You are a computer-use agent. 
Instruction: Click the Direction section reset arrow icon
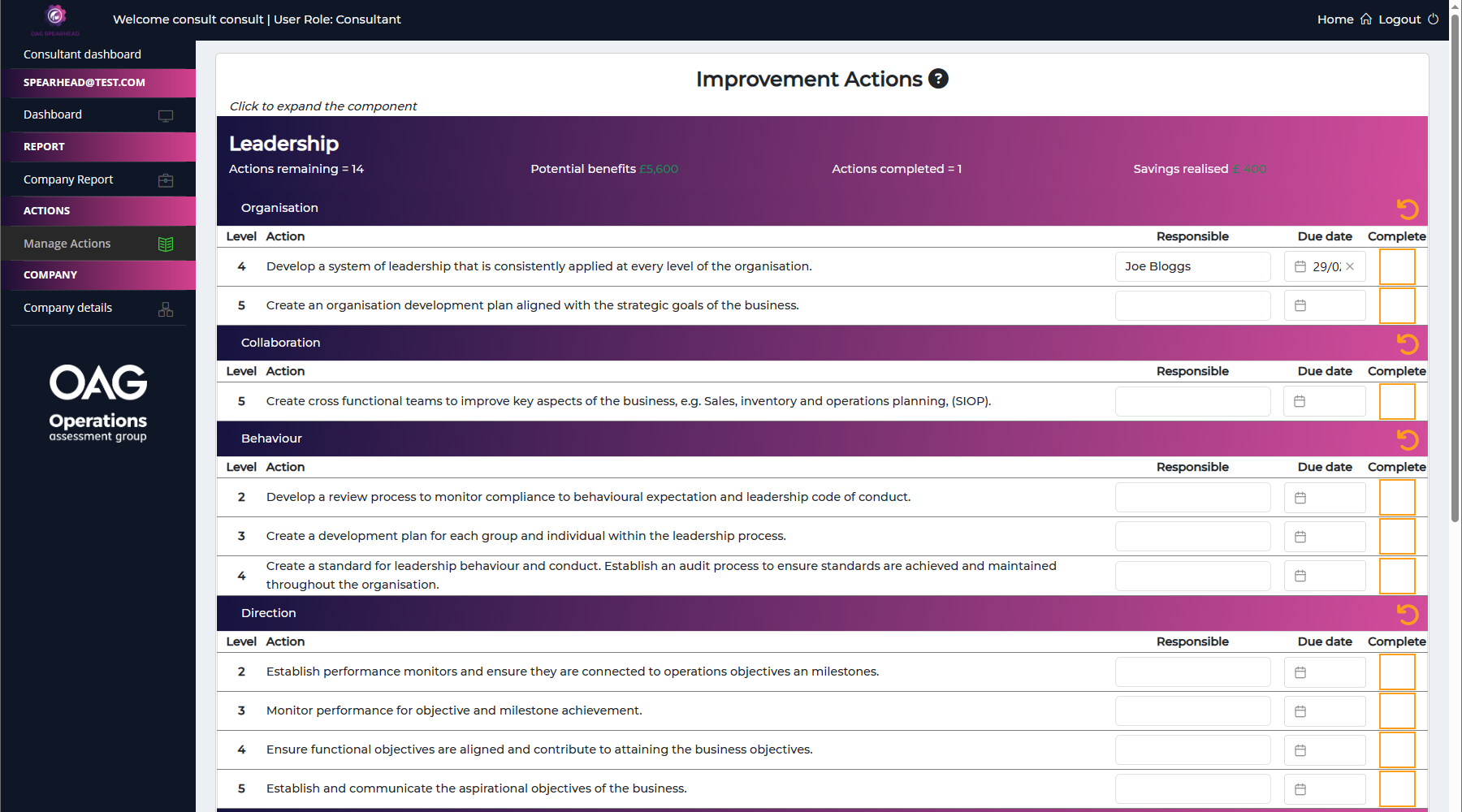(x=1407, y=615)
